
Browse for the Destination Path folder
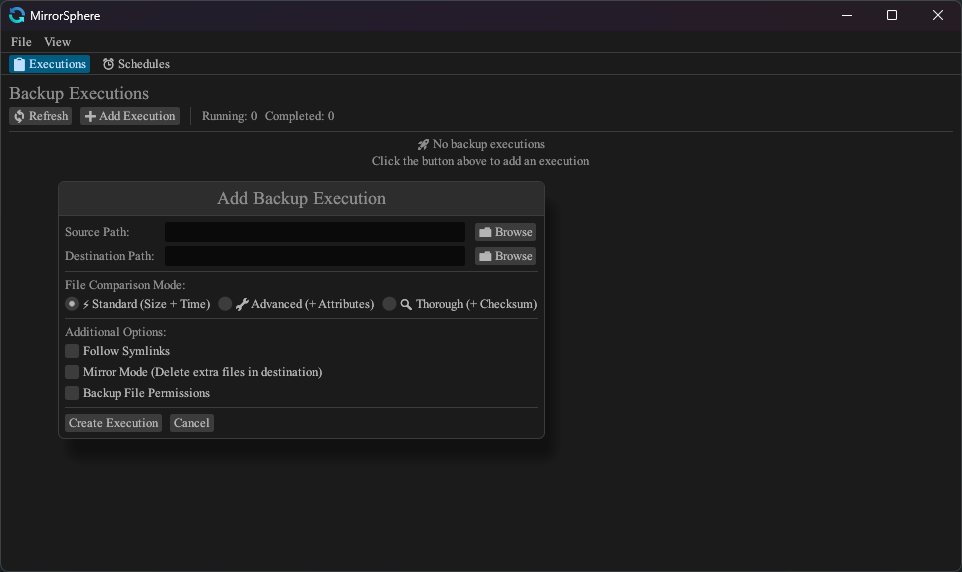pyautogui.click(x=506, y=256)
